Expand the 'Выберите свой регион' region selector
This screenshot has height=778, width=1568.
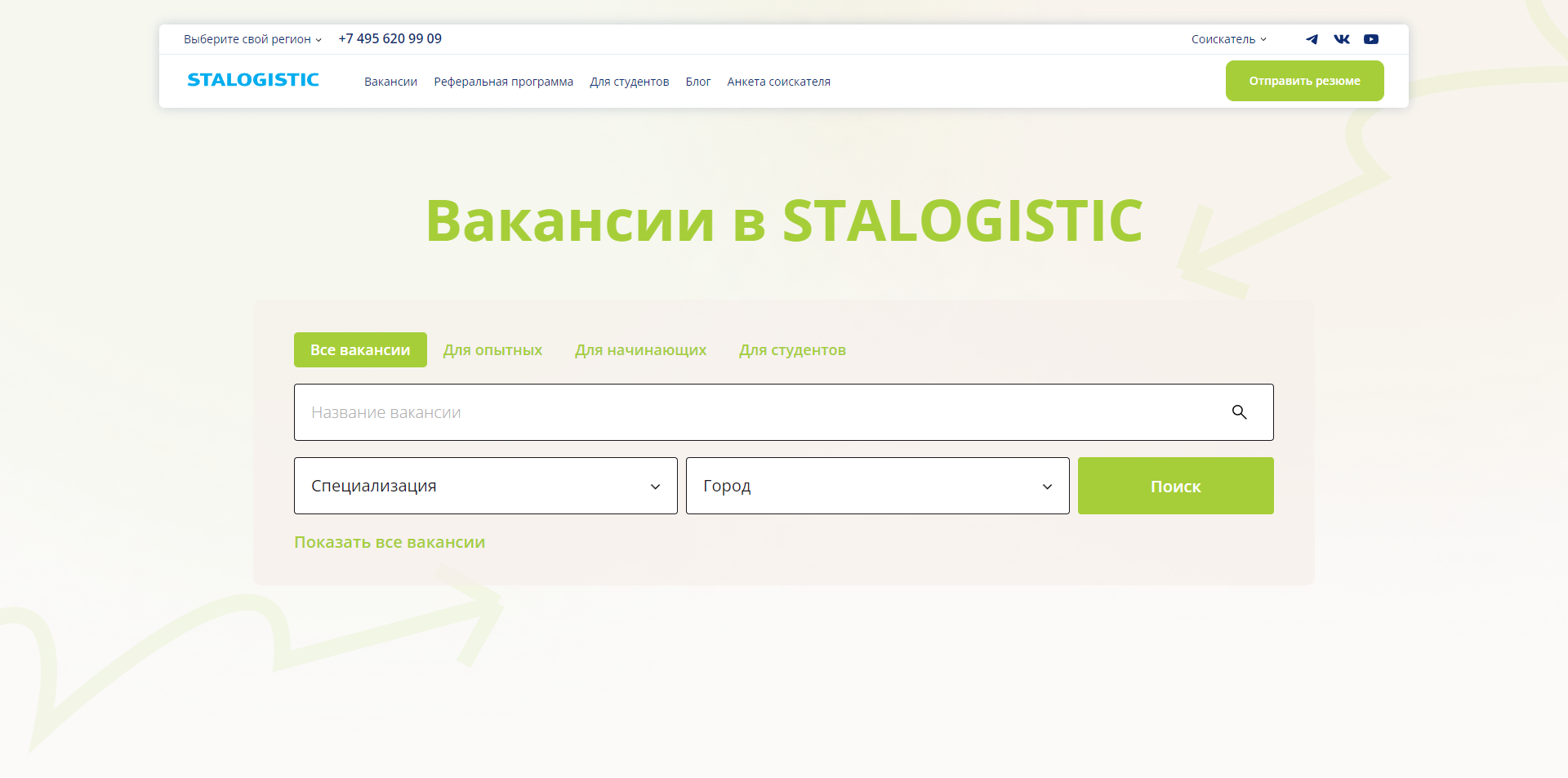click(252, 39)
